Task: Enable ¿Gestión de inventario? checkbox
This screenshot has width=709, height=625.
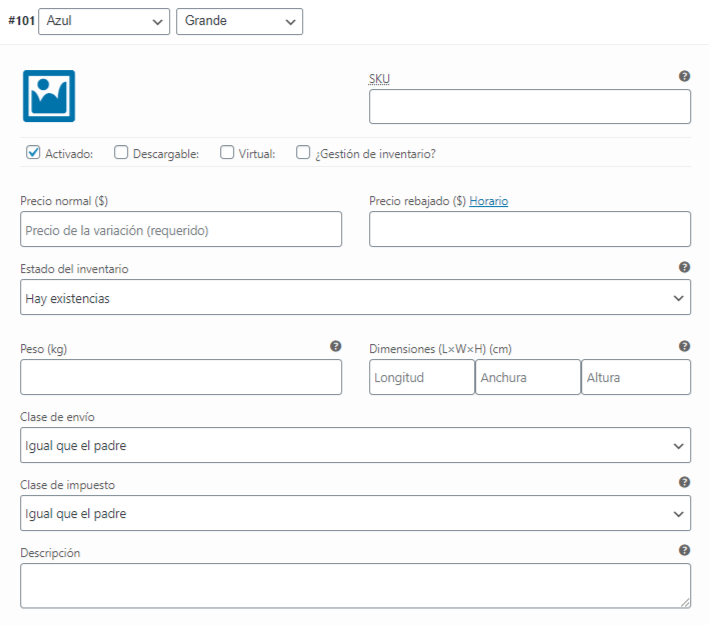Action: point(303,153)
